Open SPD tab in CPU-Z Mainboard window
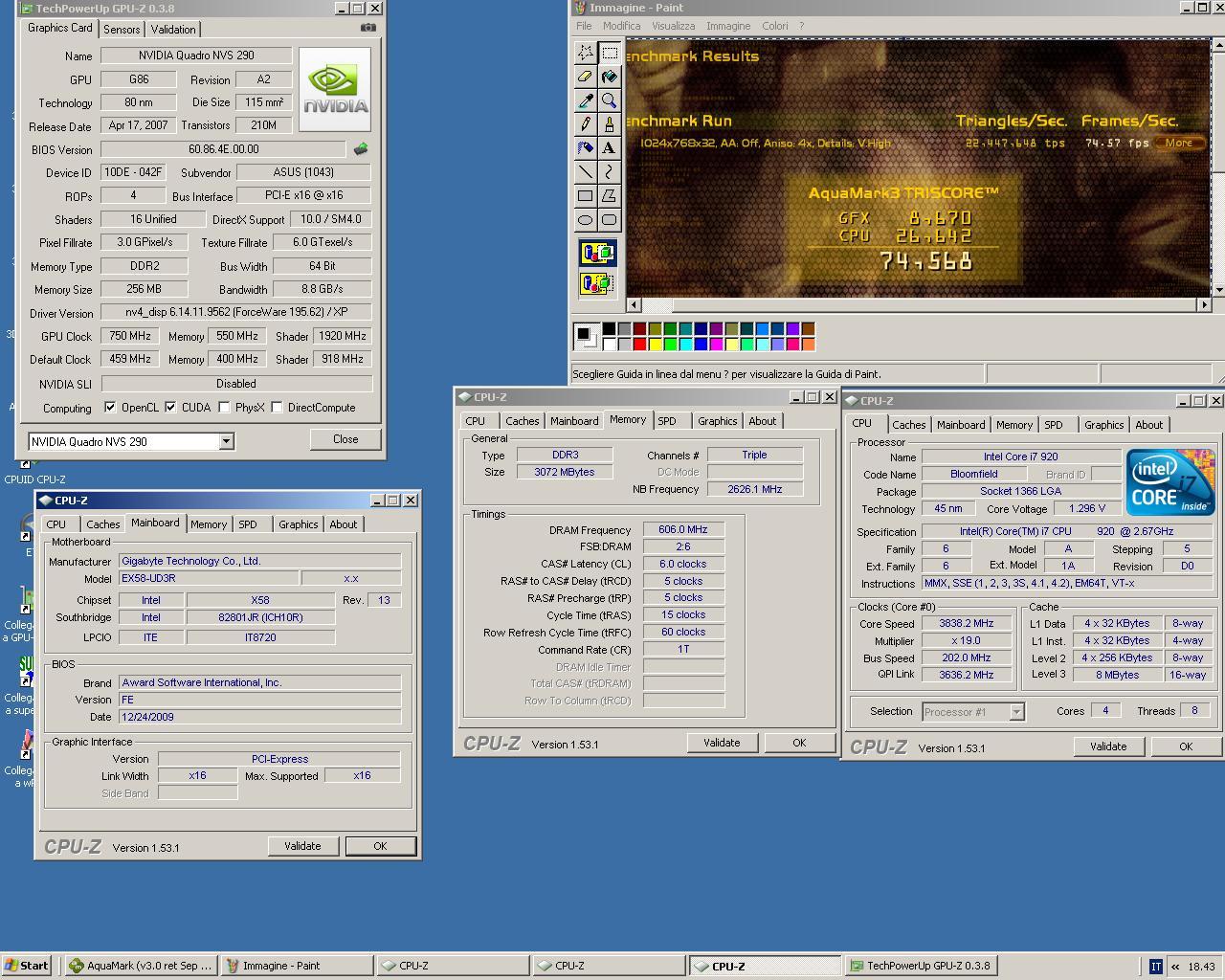 point(248,524)
